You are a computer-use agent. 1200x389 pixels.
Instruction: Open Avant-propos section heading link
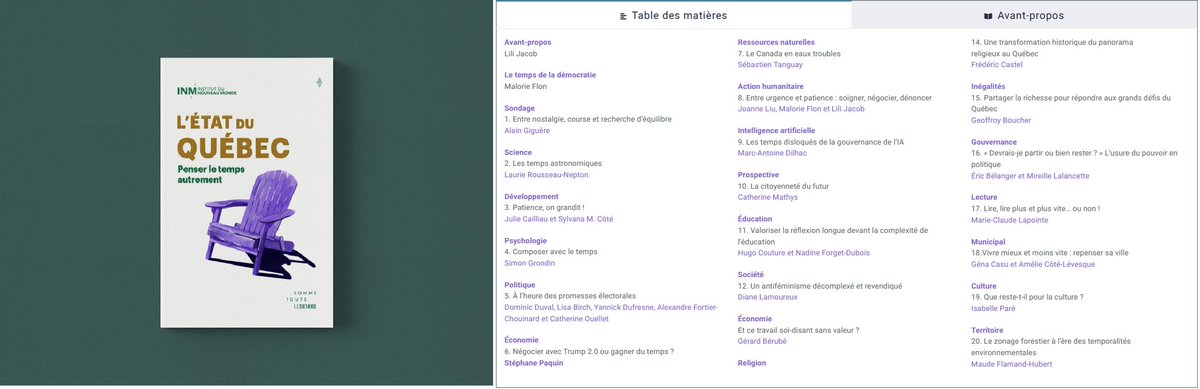point(528,42)
